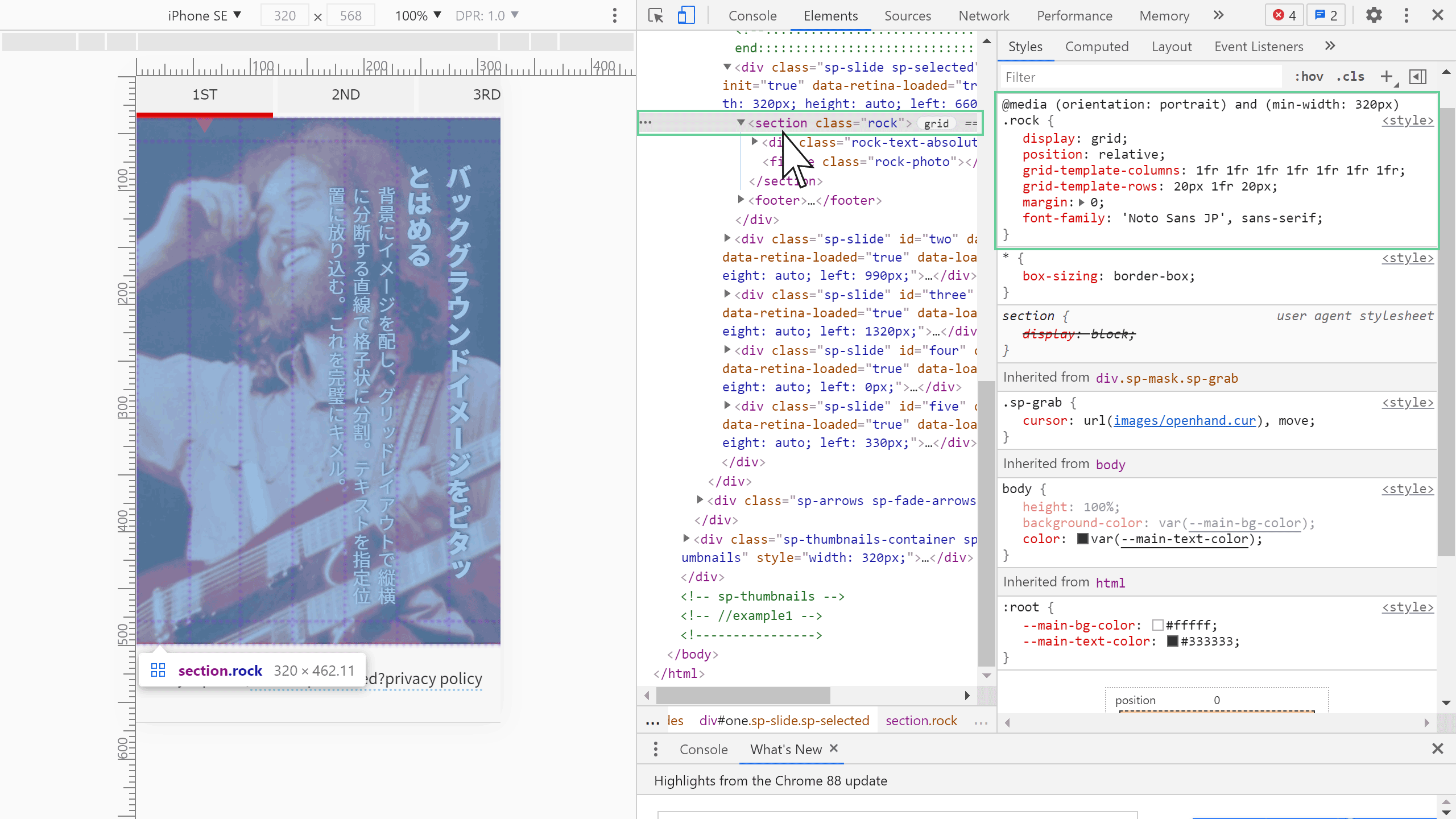
Task: Open the .rock rule style source link
Action: pos(1408,120)
